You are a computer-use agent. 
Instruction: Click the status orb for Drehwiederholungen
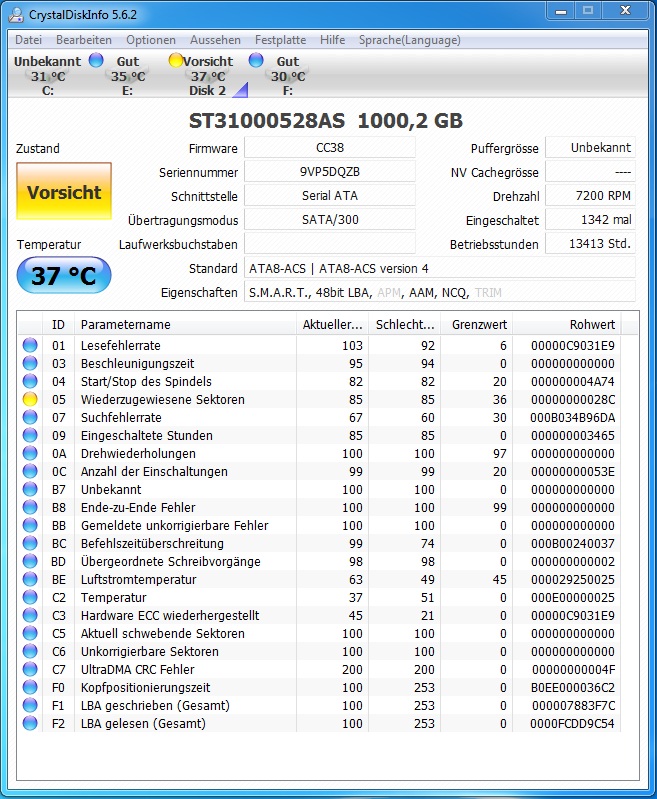point(30,453)
